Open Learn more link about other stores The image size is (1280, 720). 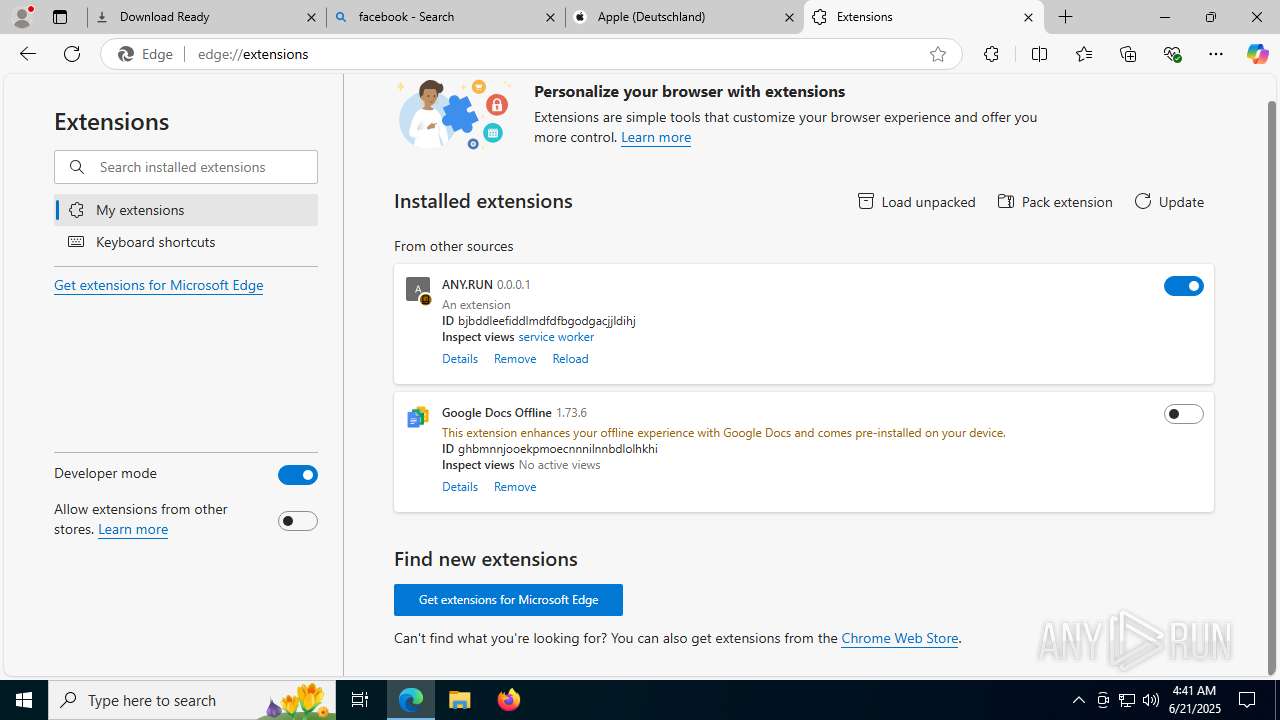click(133, 529)
